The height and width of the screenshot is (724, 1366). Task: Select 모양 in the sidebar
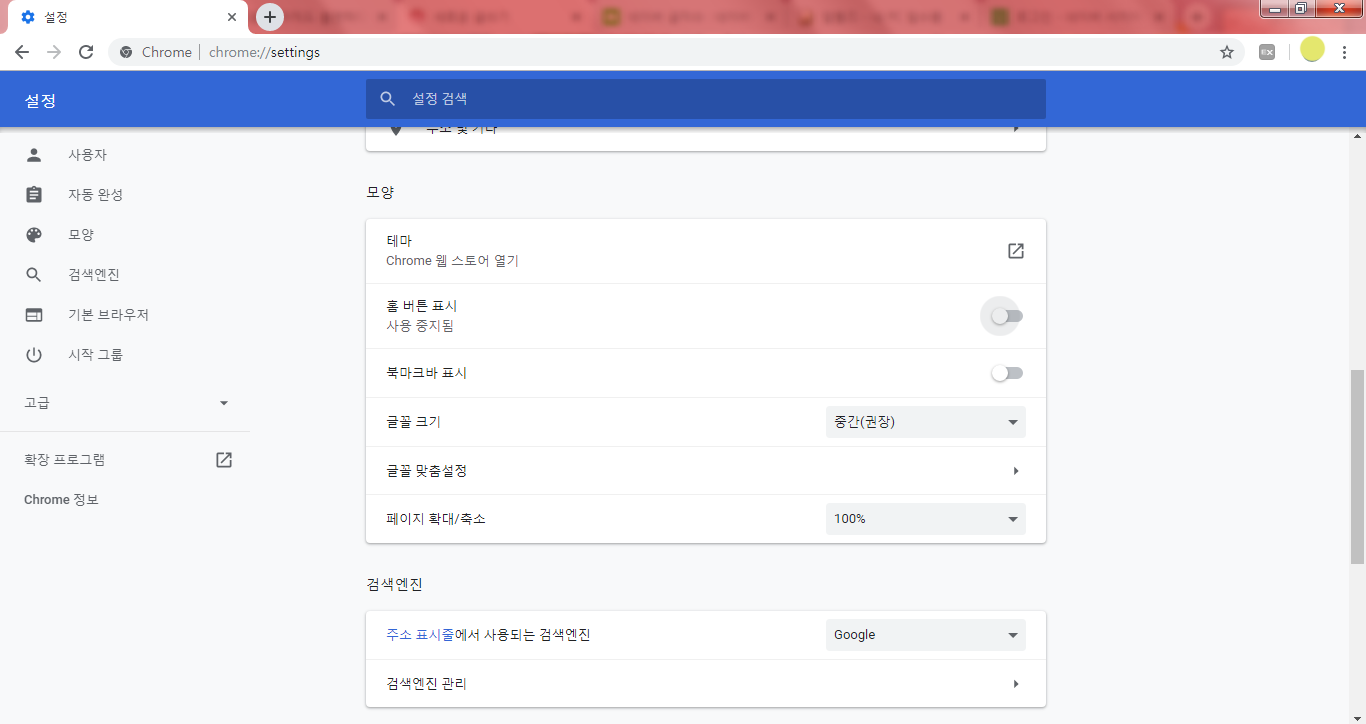[81, 235]
